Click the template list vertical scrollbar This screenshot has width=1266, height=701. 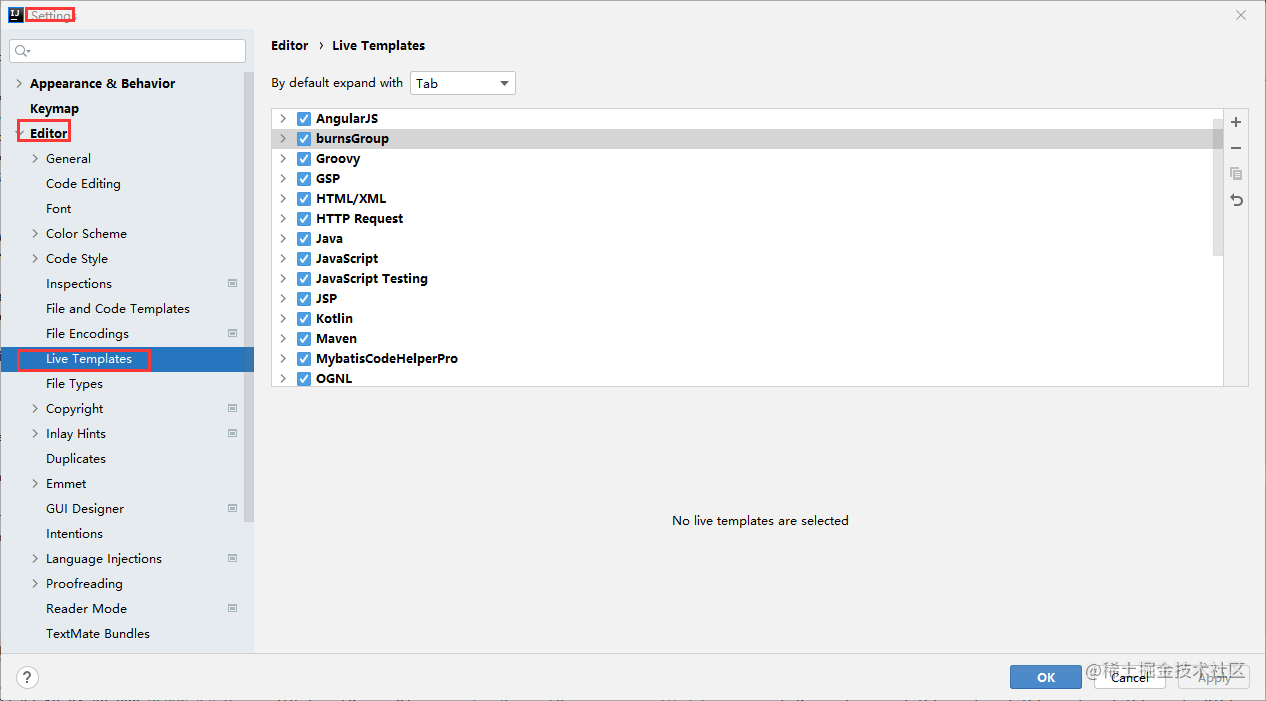pyautogui.click(x=1218, y=186)
